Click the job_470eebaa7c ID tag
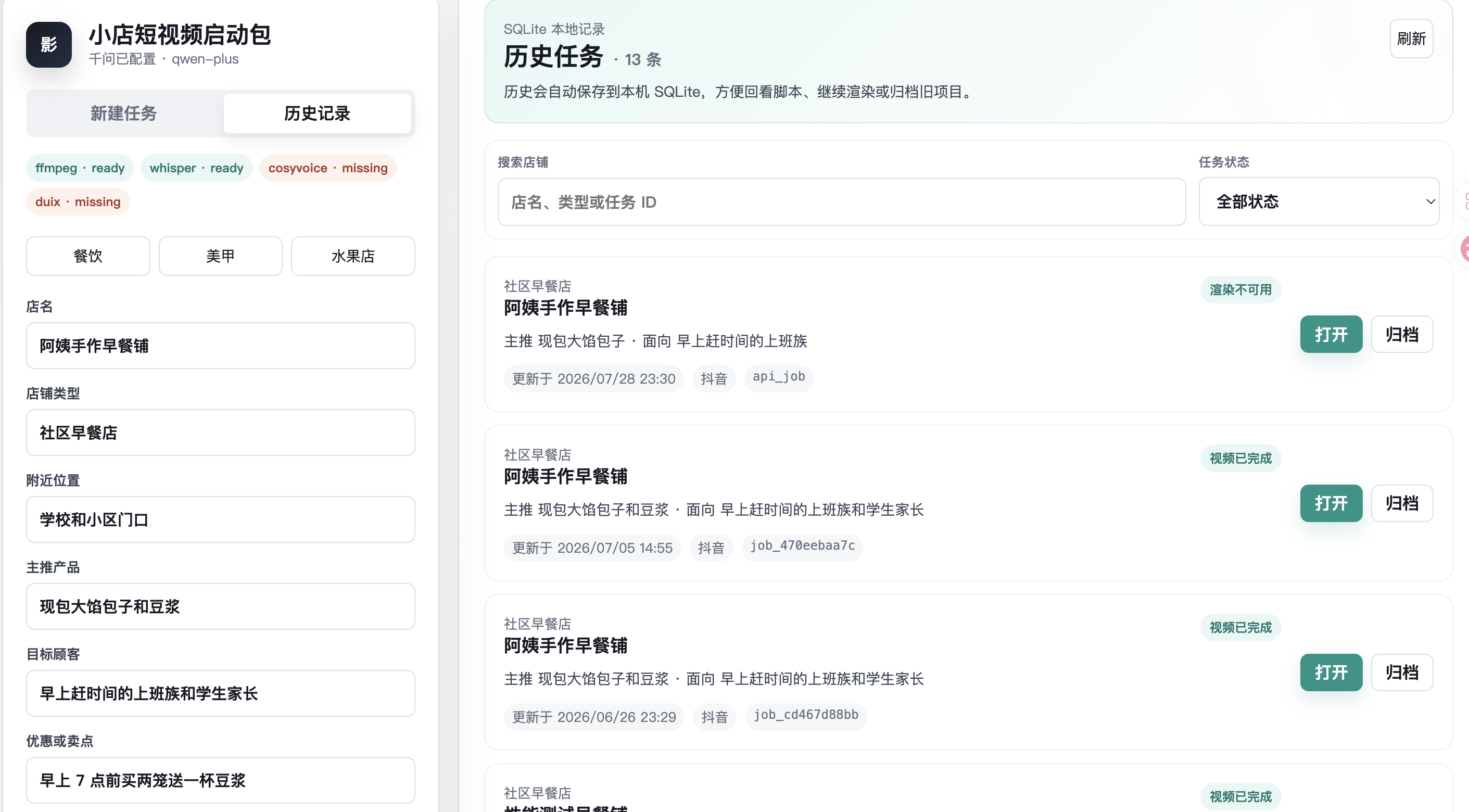This screenshot has height=812, width=1469. click(802, 547)
